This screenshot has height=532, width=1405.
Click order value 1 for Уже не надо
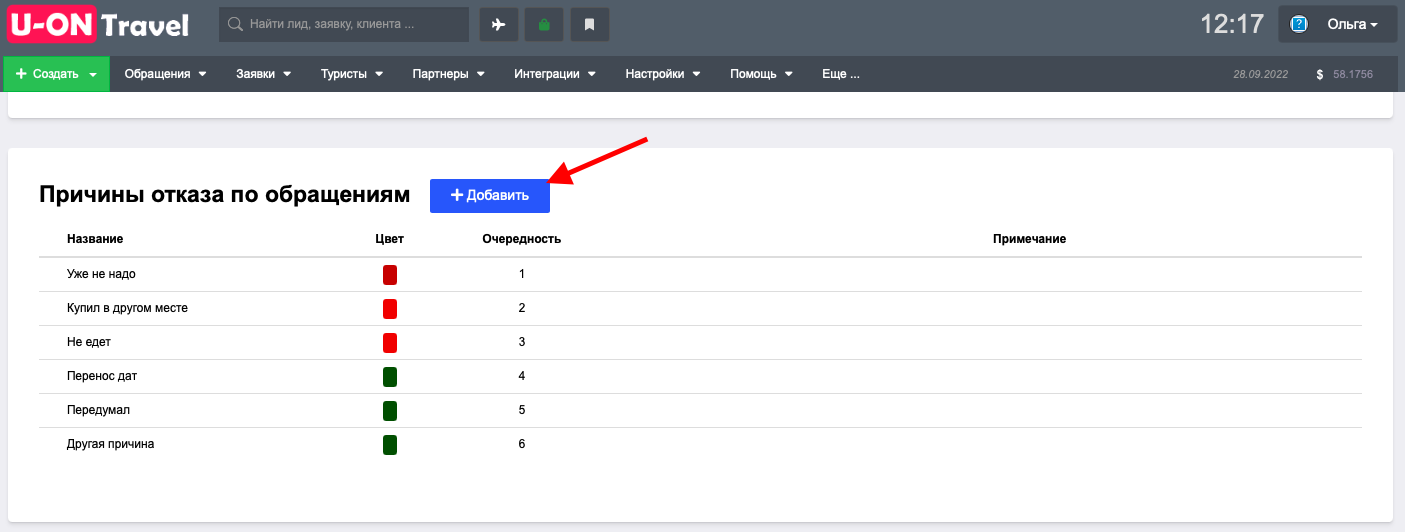click(522, 274)
